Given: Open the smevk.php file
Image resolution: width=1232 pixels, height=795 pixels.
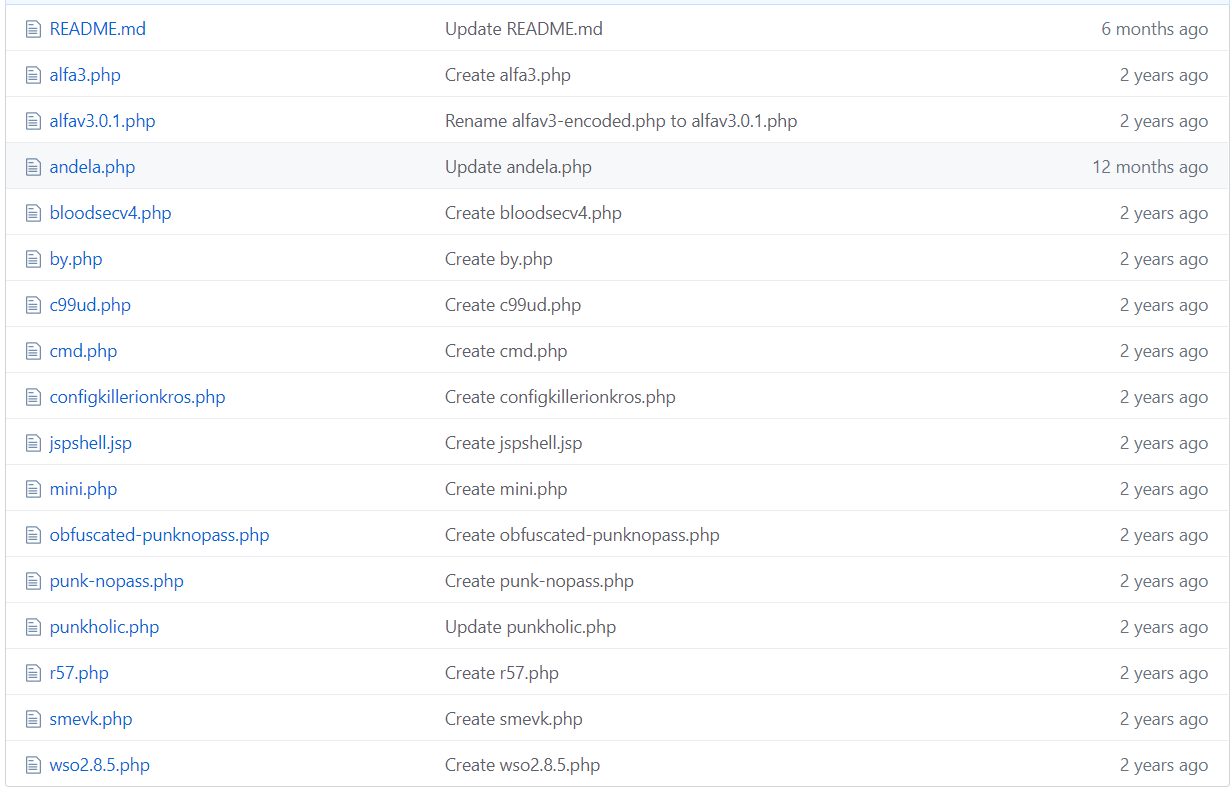Looking at the screenshot, I should click(x=91, y=719).
